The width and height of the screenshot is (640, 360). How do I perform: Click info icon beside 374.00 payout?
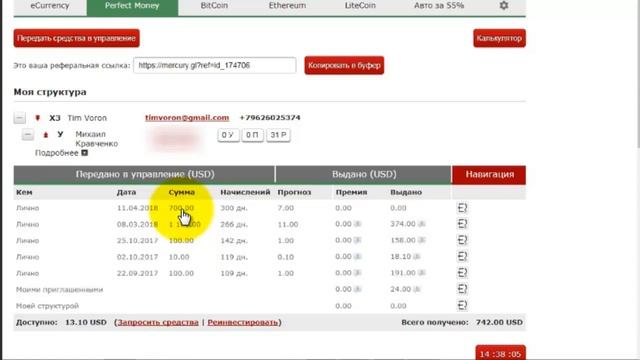coord(422,224)
